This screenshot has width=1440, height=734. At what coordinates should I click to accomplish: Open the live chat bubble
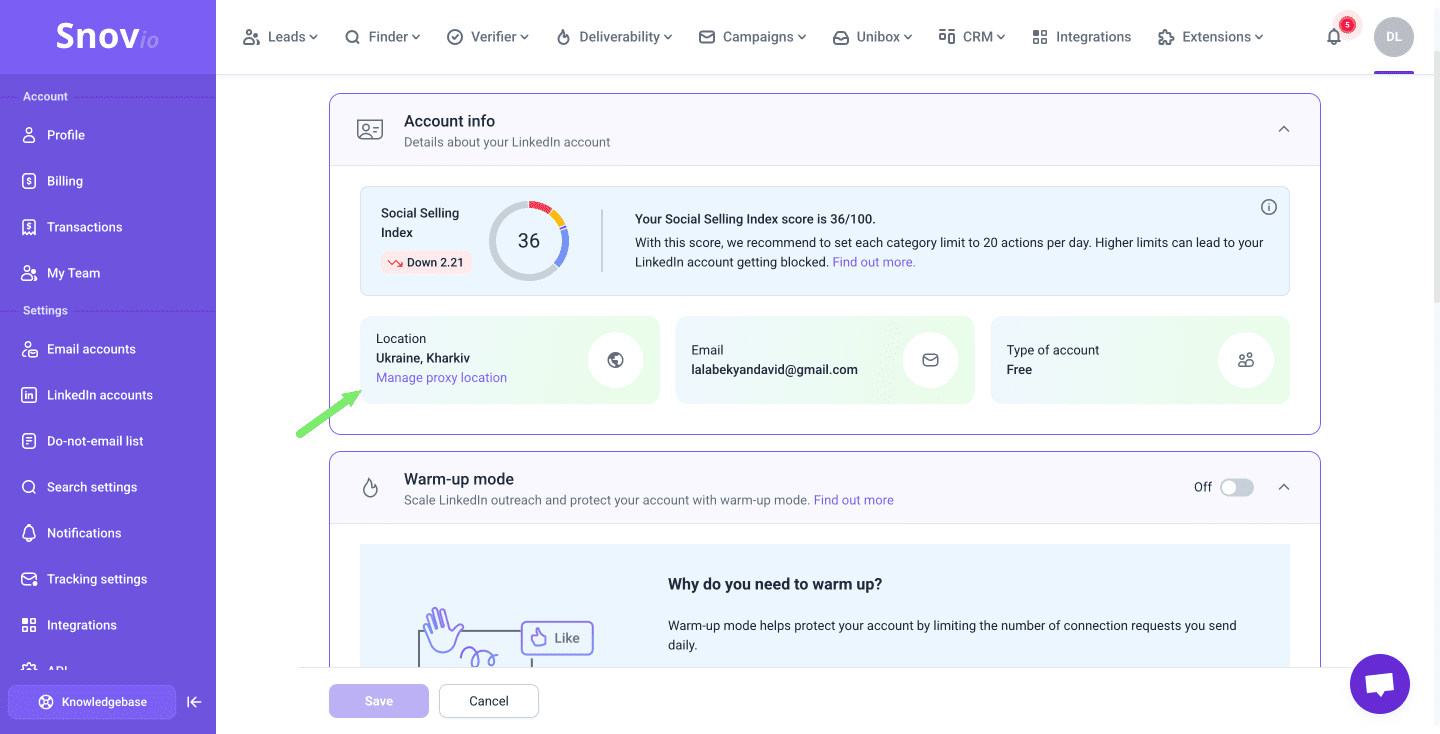1379,684
